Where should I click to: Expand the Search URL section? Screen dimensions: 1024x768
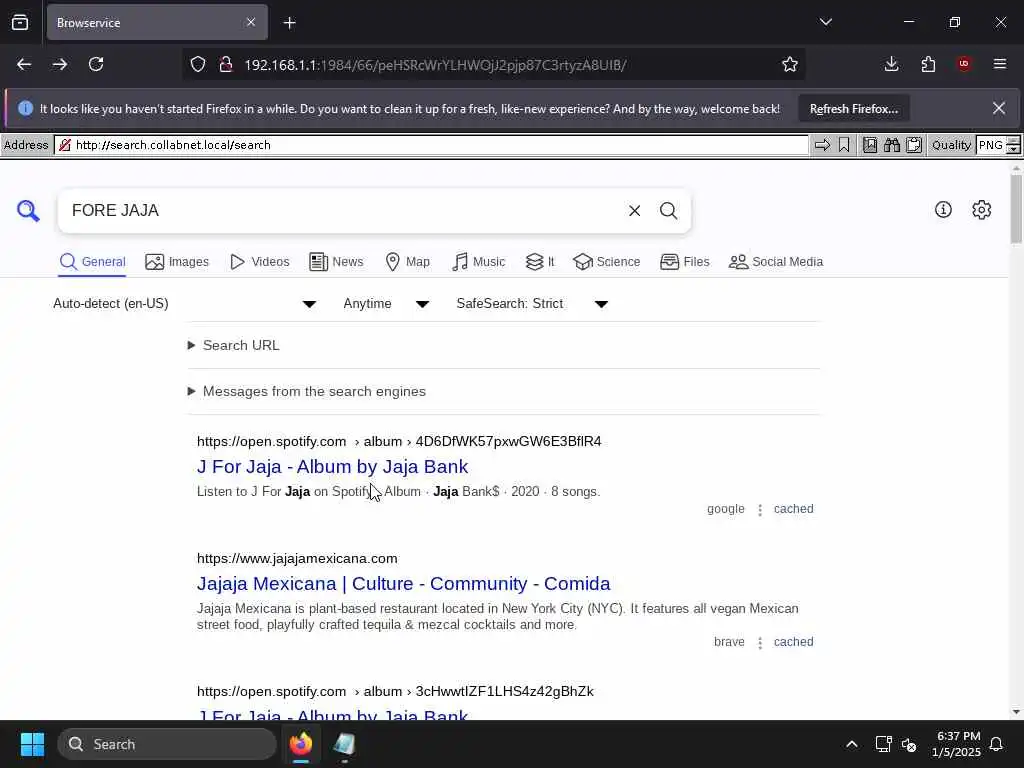tap(234, 345)
